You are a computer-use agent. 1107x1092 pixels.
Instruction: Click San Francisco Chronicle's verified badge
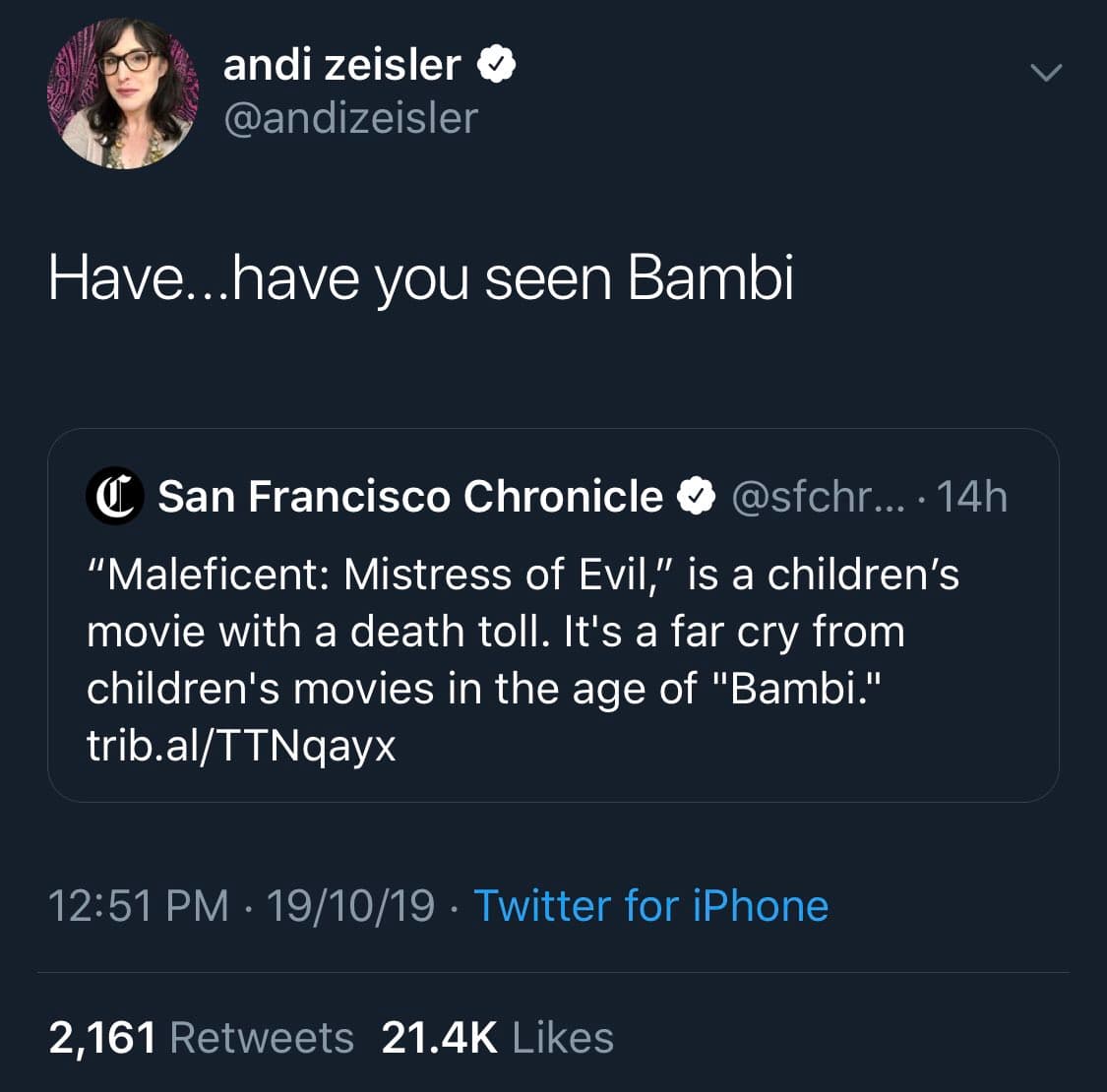coord(697,497)
